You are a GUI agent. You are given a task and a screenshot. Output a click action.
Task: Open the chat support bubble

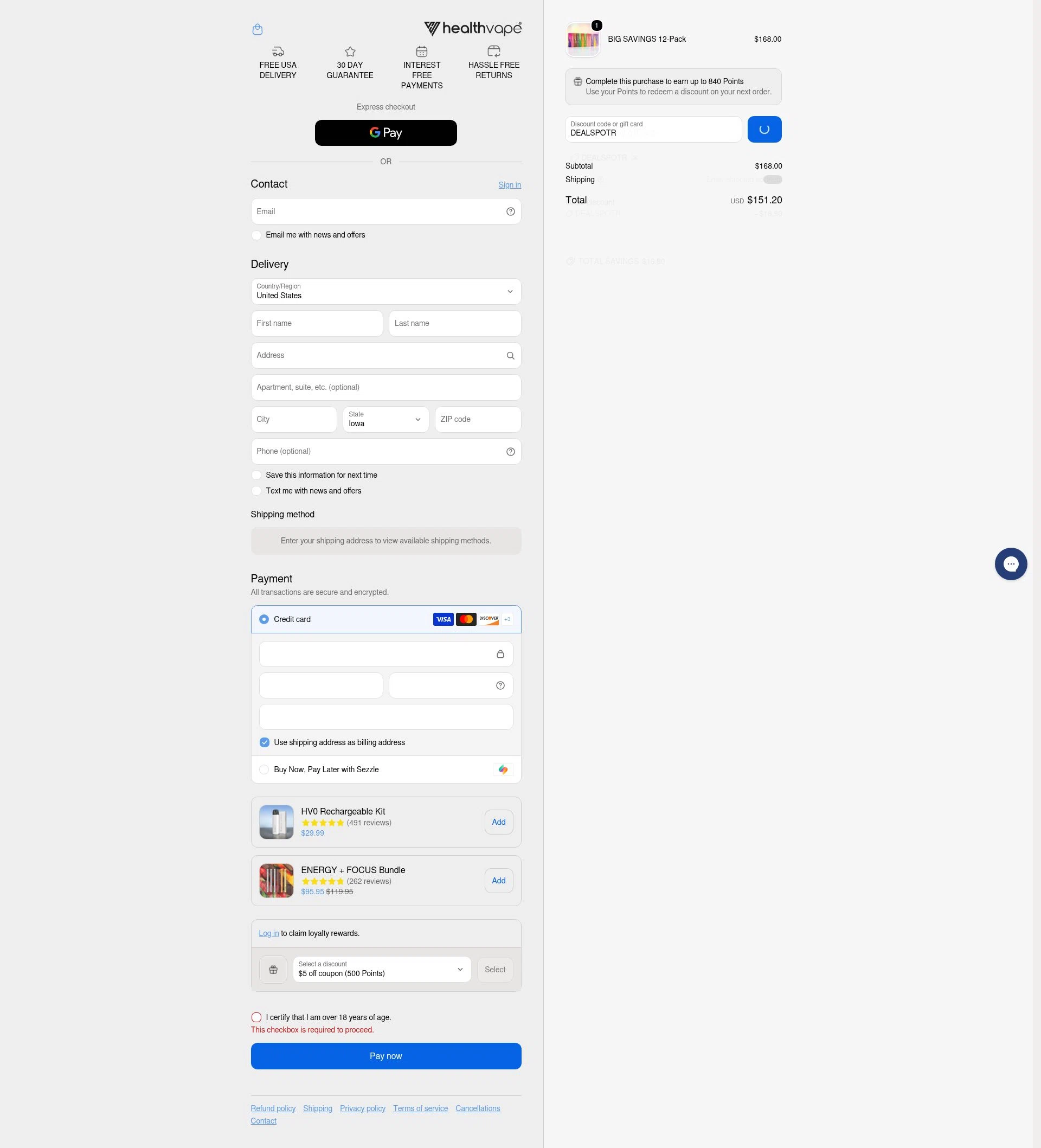pyautogui.click(x=1011, y=565)
